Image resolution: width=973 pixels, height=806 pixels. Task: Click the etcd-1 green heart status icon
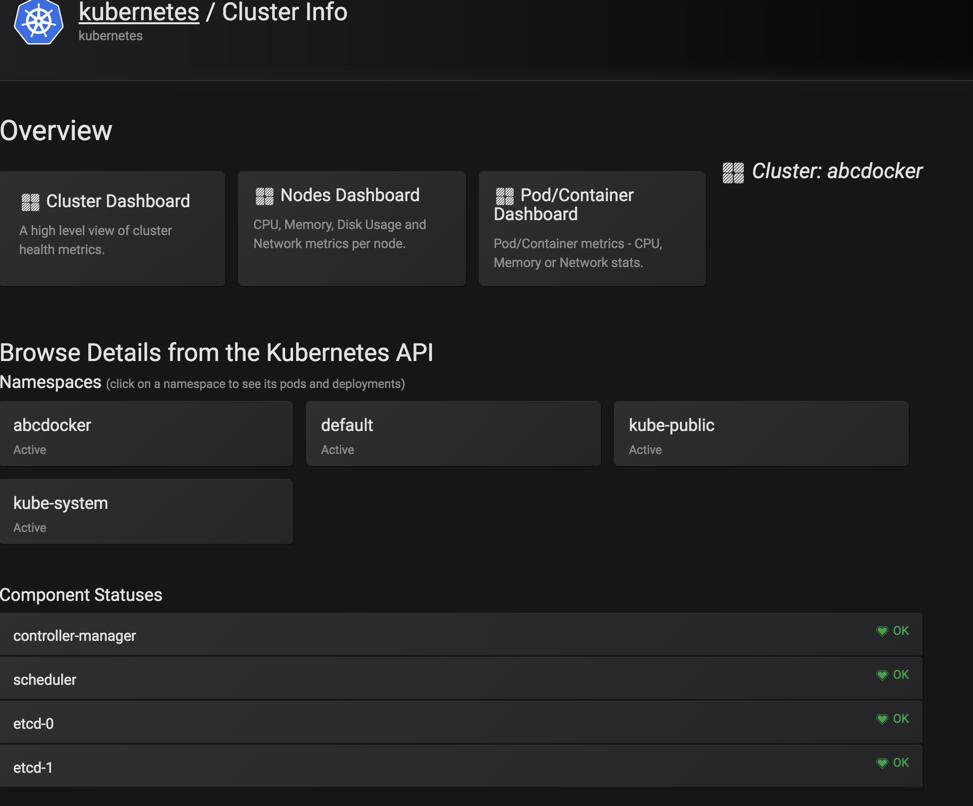pos(882,763)
